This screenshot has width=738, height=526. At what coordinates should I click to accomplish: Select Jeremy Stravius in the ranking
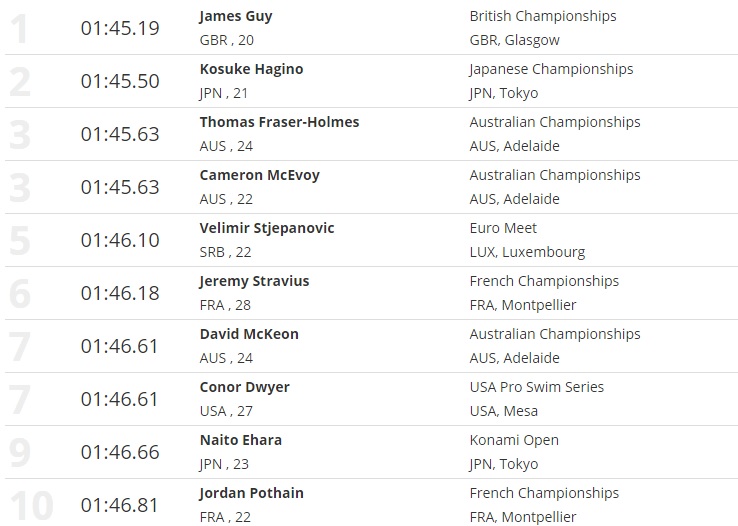(254, 281)
